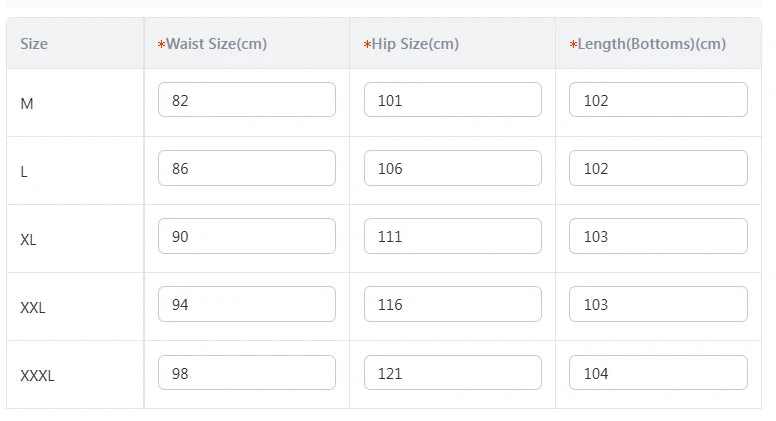The image size is (776, 421).
Task: Click the L hip size field showing 106
Action: (x=452, y=168)
